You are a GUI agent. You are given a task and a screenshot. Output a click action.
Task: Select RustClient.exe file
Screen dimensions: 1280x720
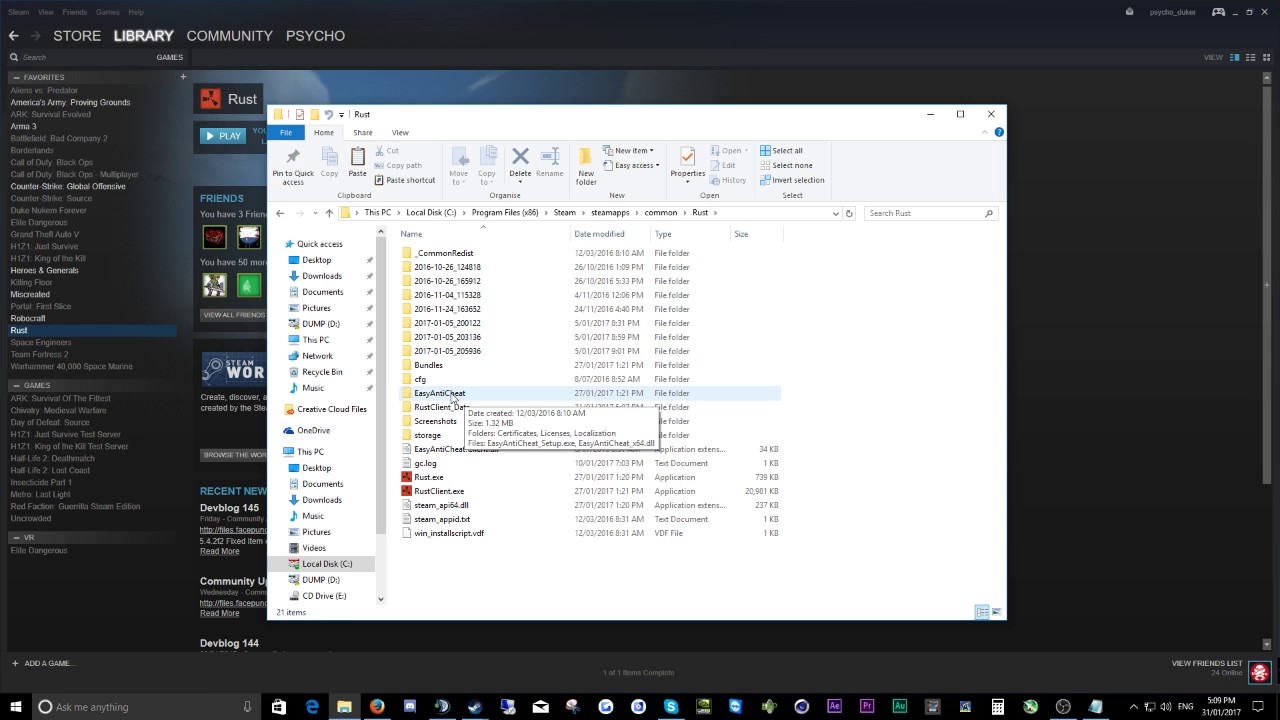(439, 491)
